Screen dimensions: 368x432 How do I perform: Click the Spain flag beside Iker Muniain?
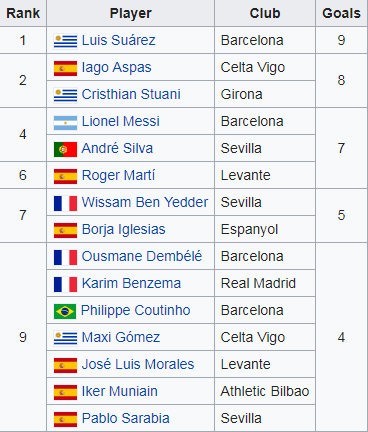(65, 392)
